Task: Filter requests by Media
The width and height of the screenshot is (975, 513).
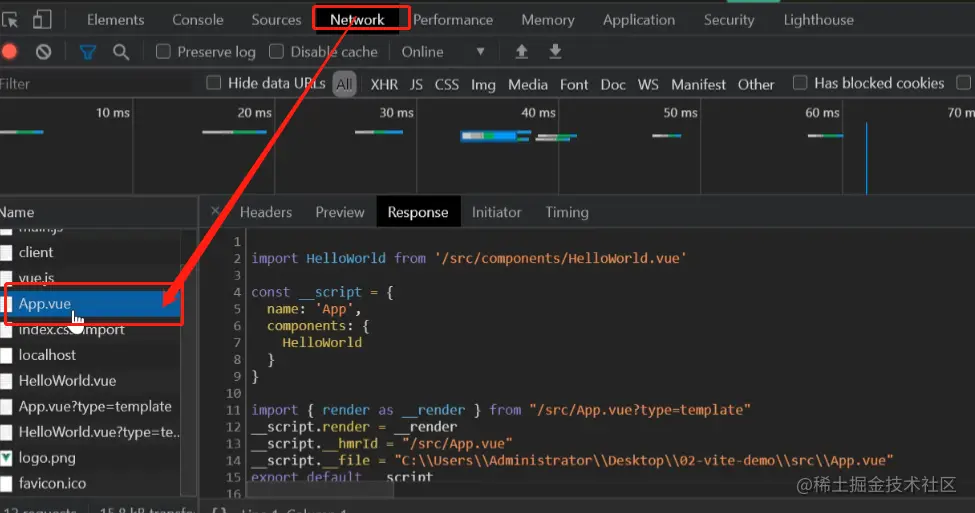Action: click(527, 85)
